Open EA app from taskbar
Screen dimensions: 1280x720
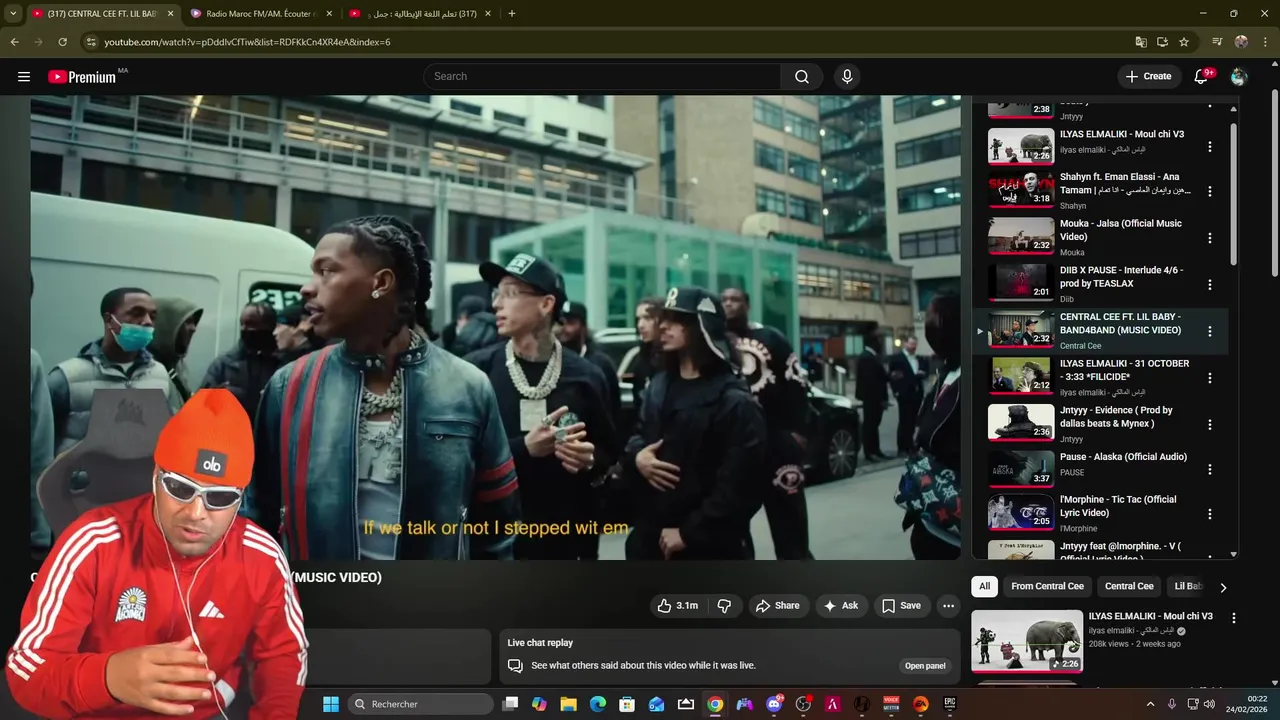point(921,704)
